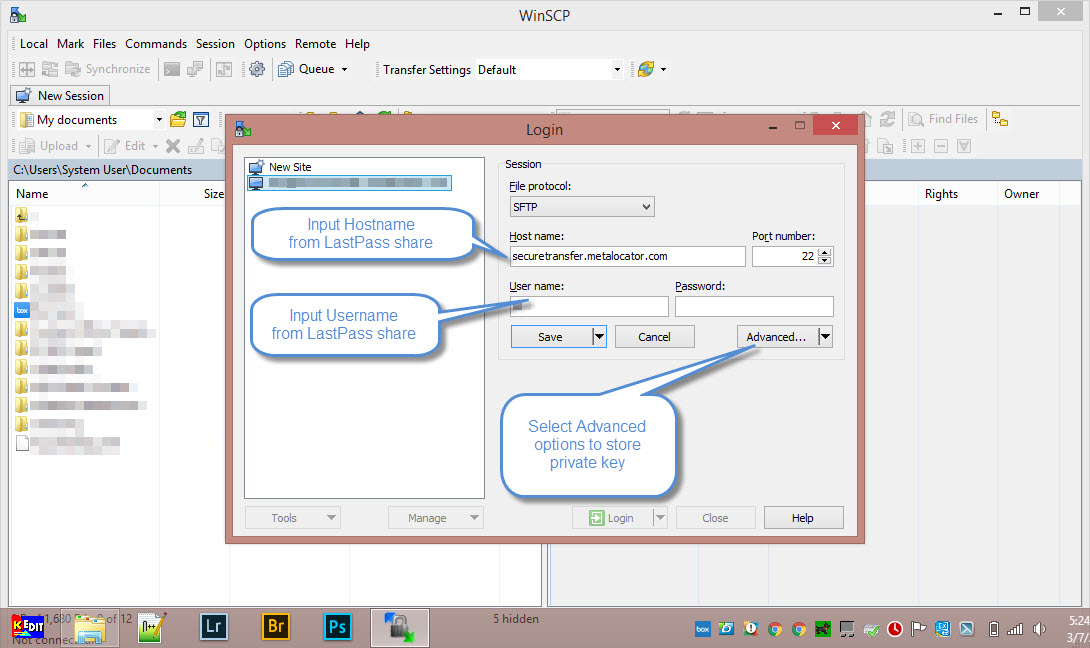Screen dimensions: 1090x648
Task: Click the Help button in the Login dialog
Action: [x=804, y=518]
